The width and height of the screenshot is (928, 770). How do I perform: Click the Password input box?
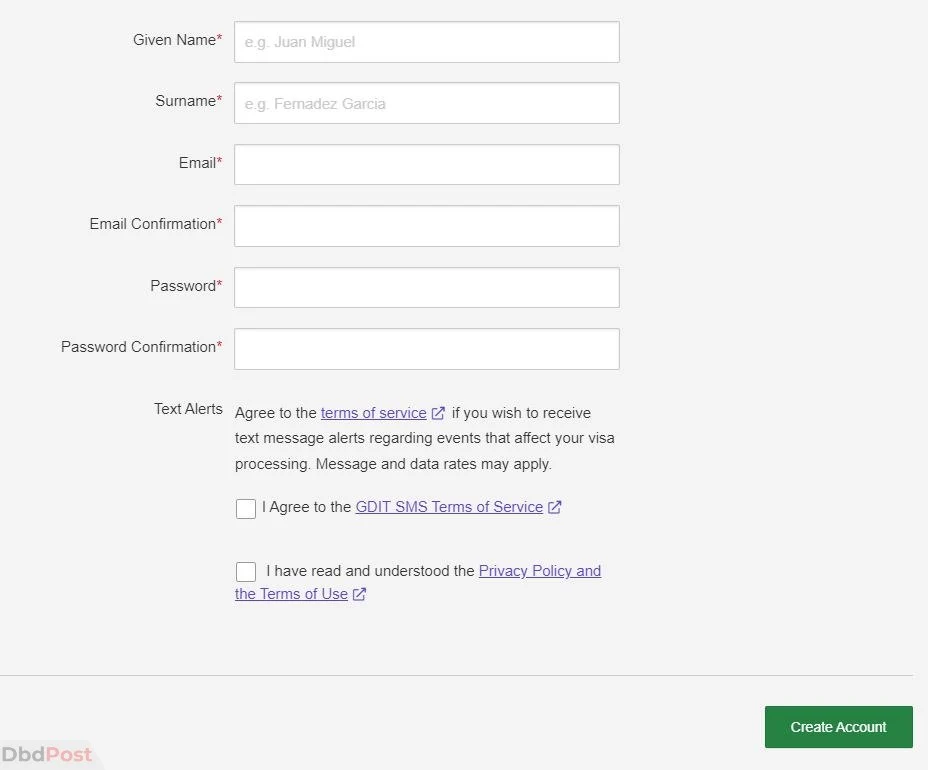[x=427, y=288]
